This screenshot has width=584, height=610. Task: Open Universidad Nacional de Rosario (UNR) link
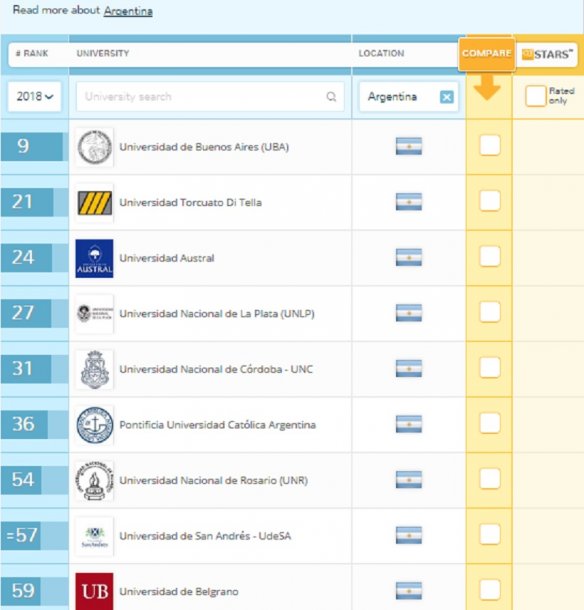214,480
